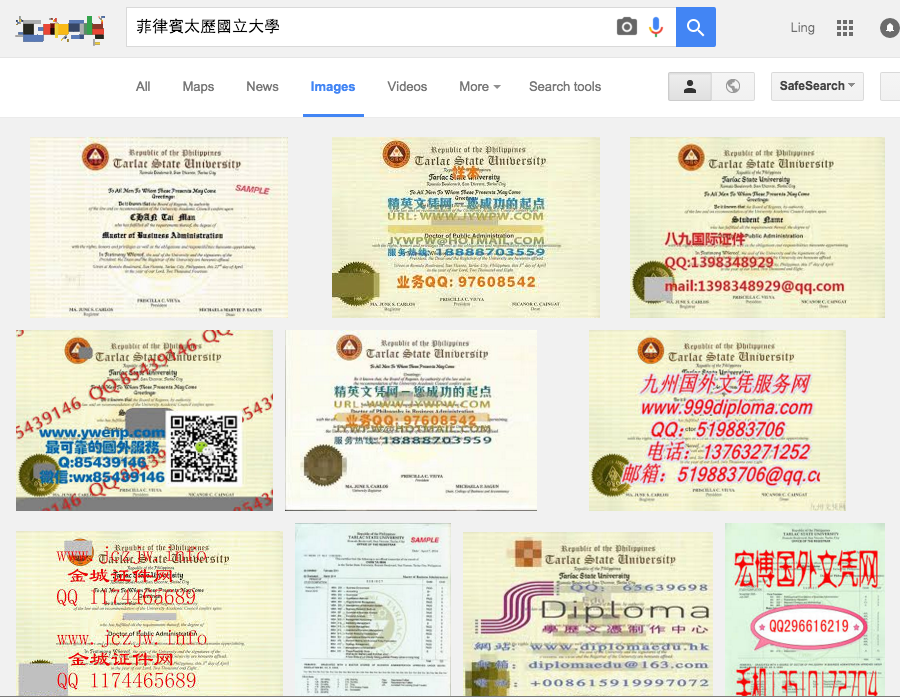Viewport: 900px width, 697px height.
Task: Open the transcript with QQ296616219 bubble
Action: pos(805,610)
